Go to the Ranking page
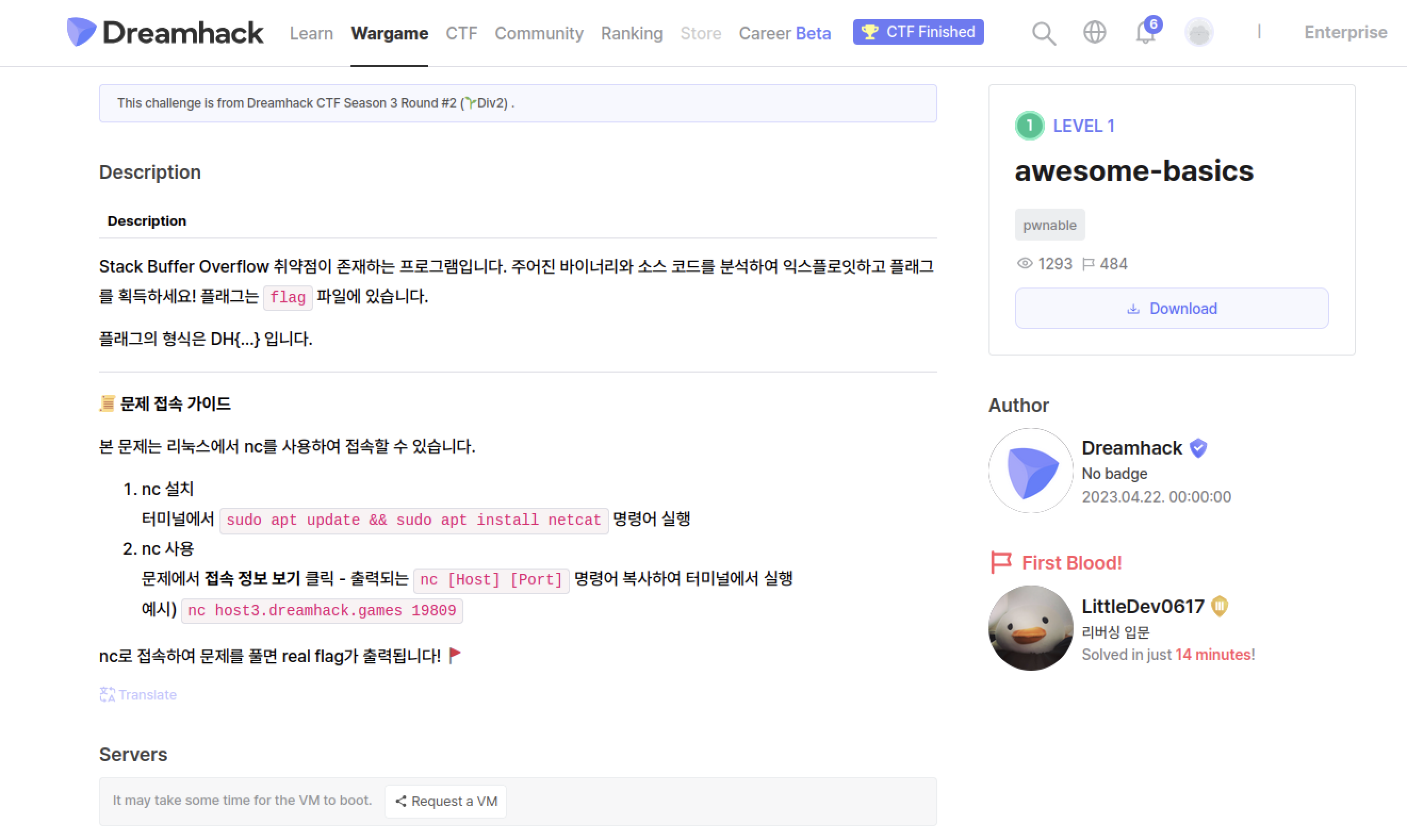Image resolution: width=1407 pixels, height=840 pixels. tap(631, 33)
